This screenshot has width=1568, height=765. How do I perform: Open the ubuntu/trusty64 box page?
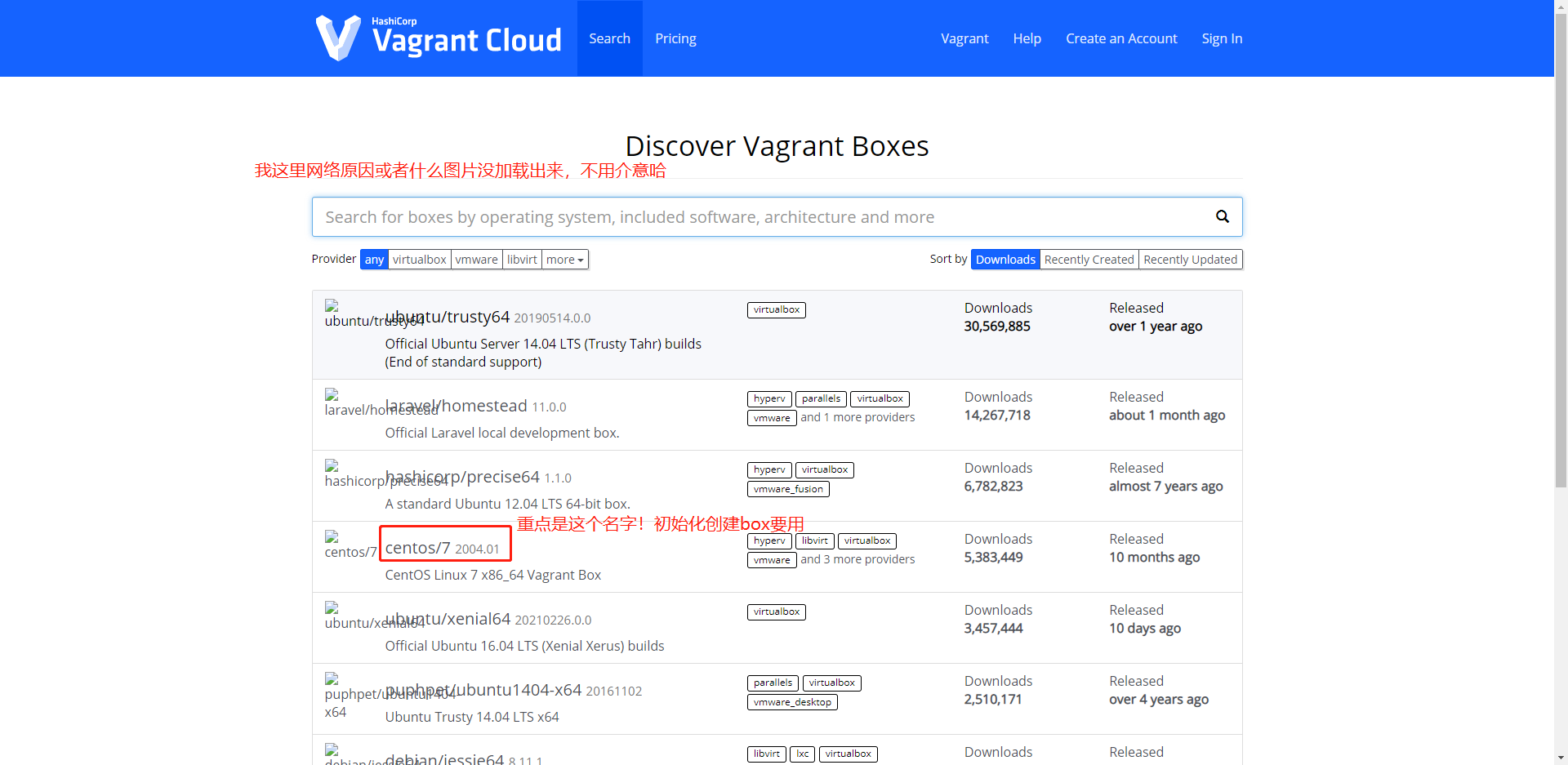tap(448, 317)
